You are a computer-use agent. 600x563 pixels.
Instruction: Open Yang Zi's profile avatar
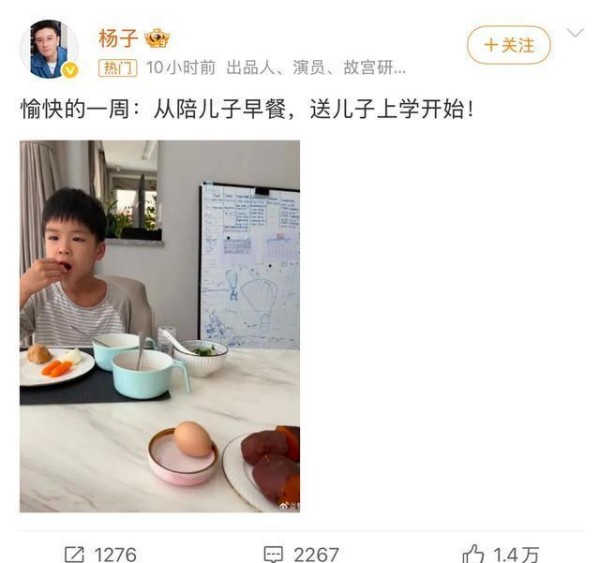tap(49, 49)
